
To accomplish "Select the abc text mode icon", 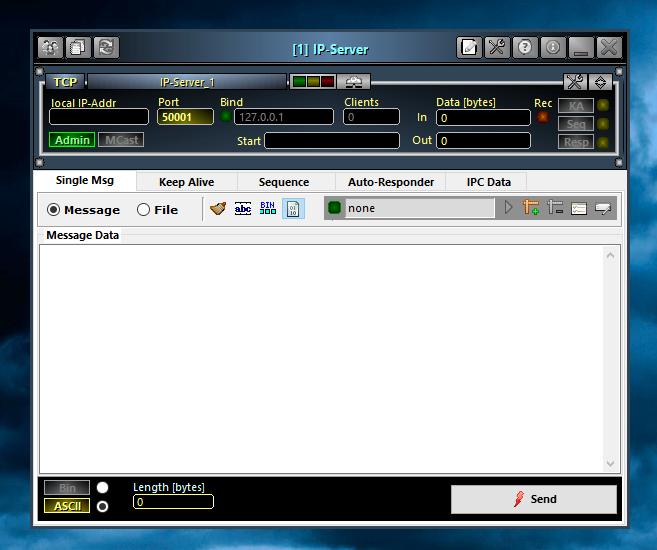I will pos(243,208).
